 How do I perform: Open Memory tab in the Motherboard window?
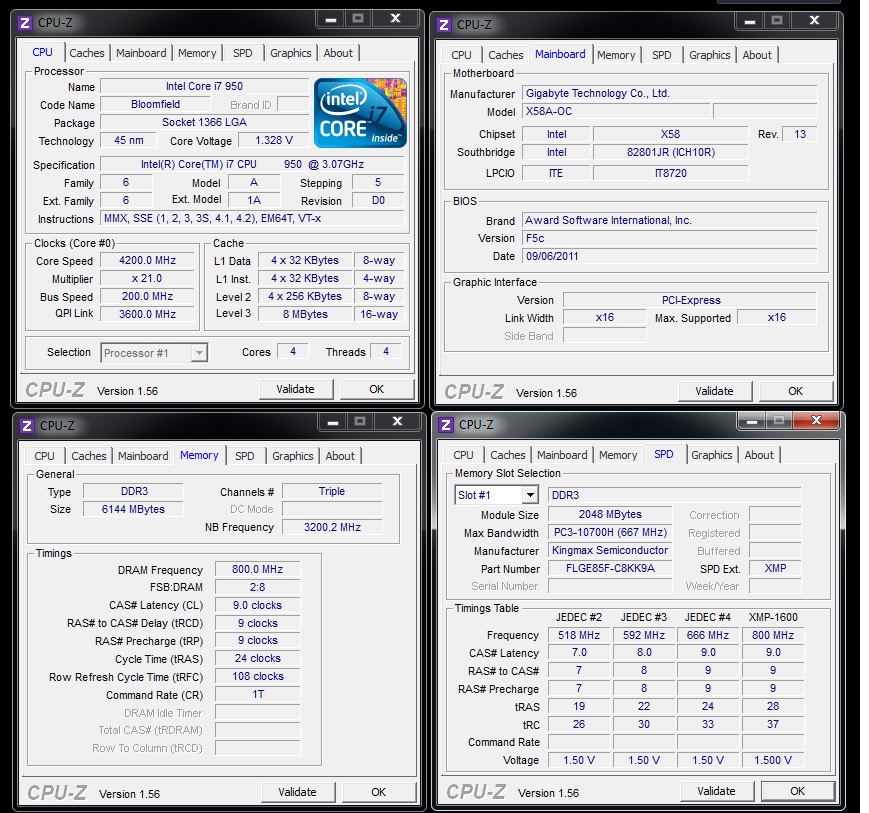click(616, 55)
